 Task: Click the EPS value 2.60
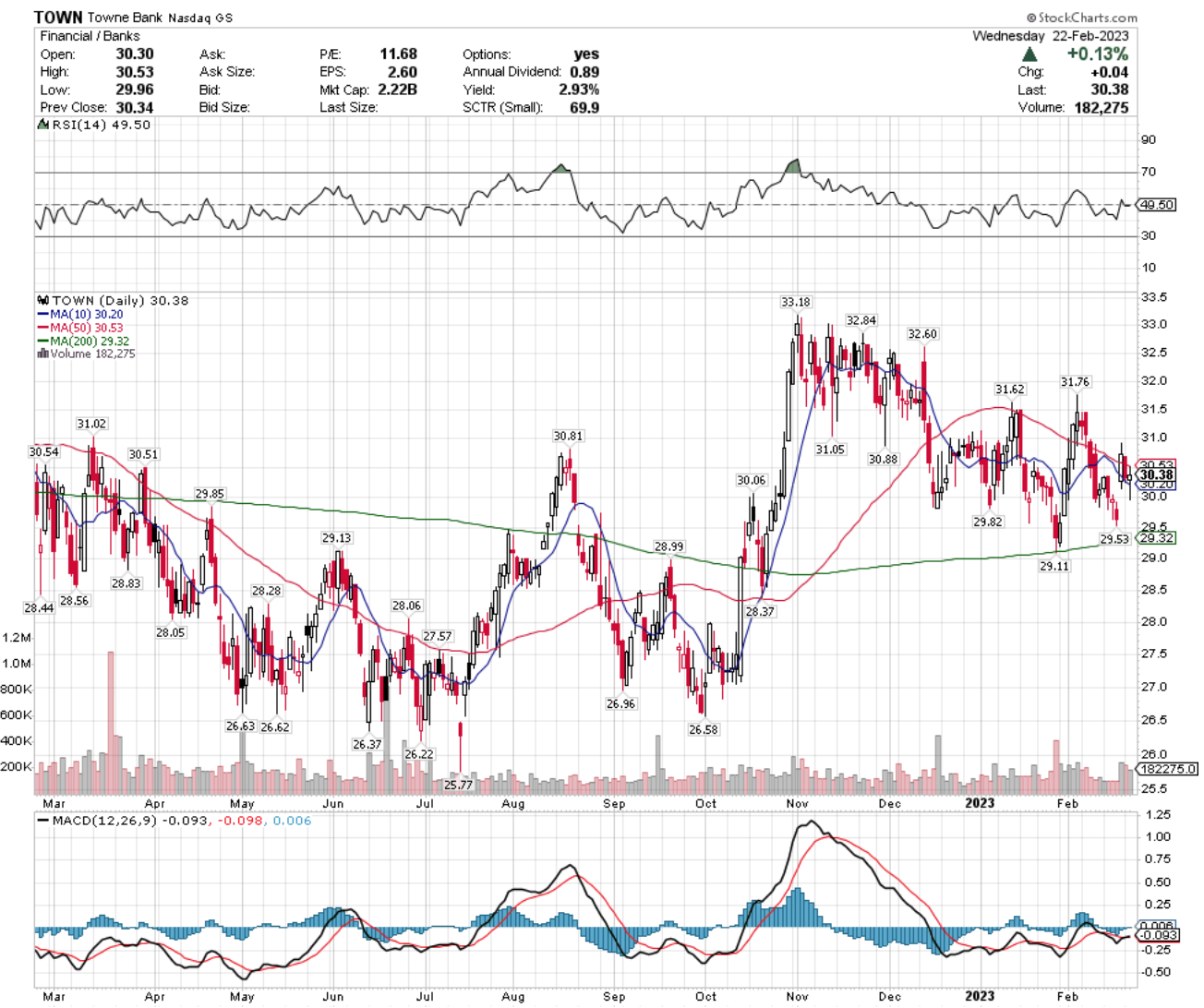(x=403, y=72)
